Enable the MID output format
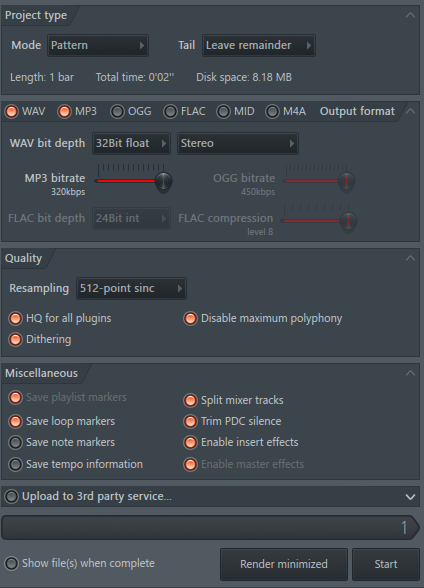The height and width of the screenshot is (588, 424). pos(223,112)
